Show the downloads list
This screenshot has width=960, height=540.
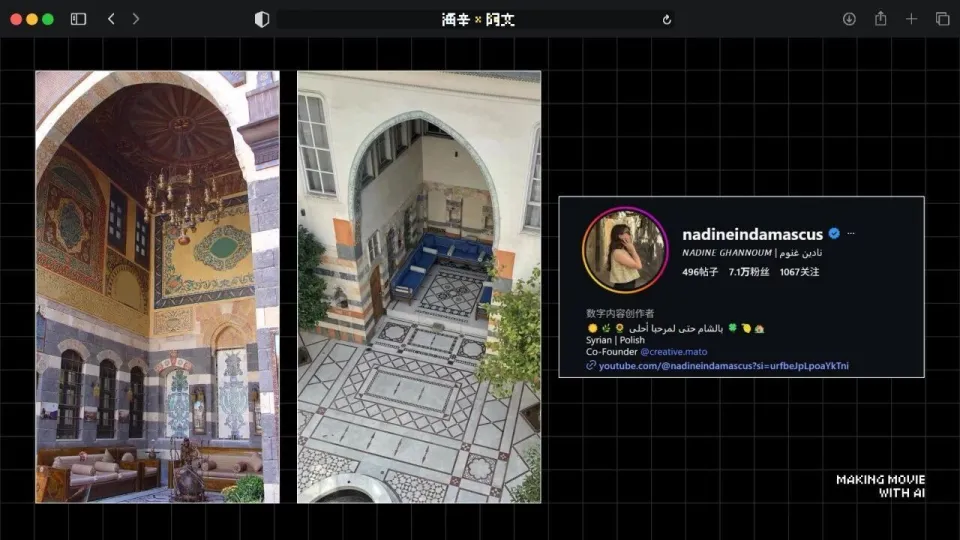point(849,19)
